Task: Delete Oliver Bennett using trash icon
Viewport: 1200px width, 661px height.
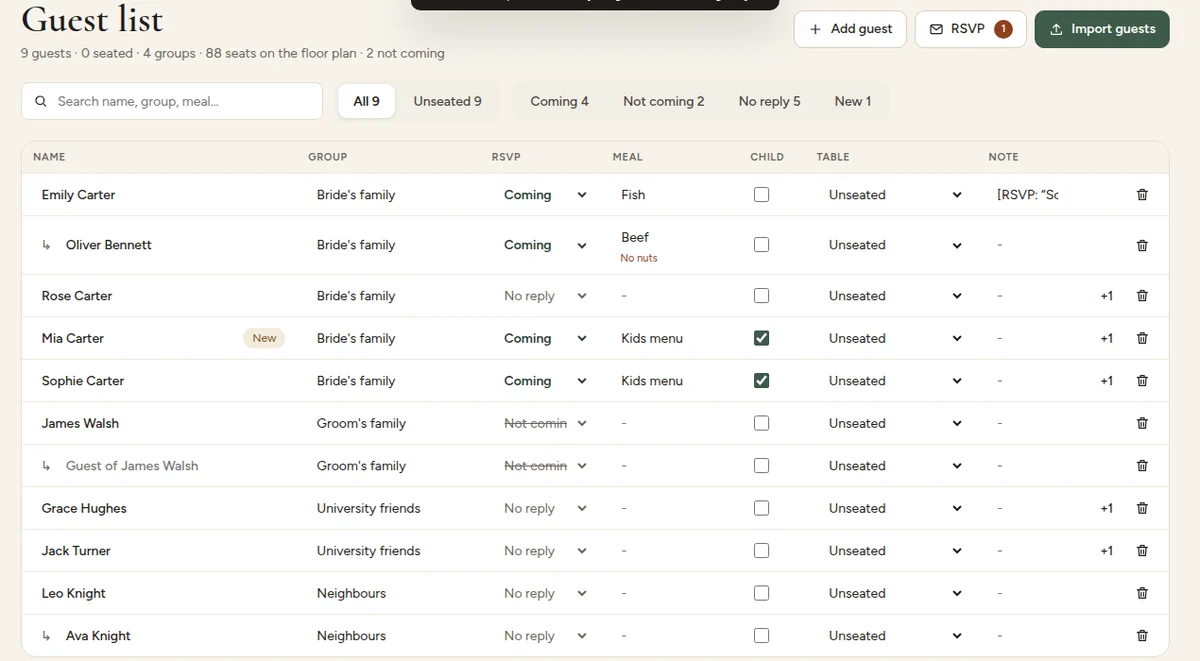Action: click(1142, 245)
